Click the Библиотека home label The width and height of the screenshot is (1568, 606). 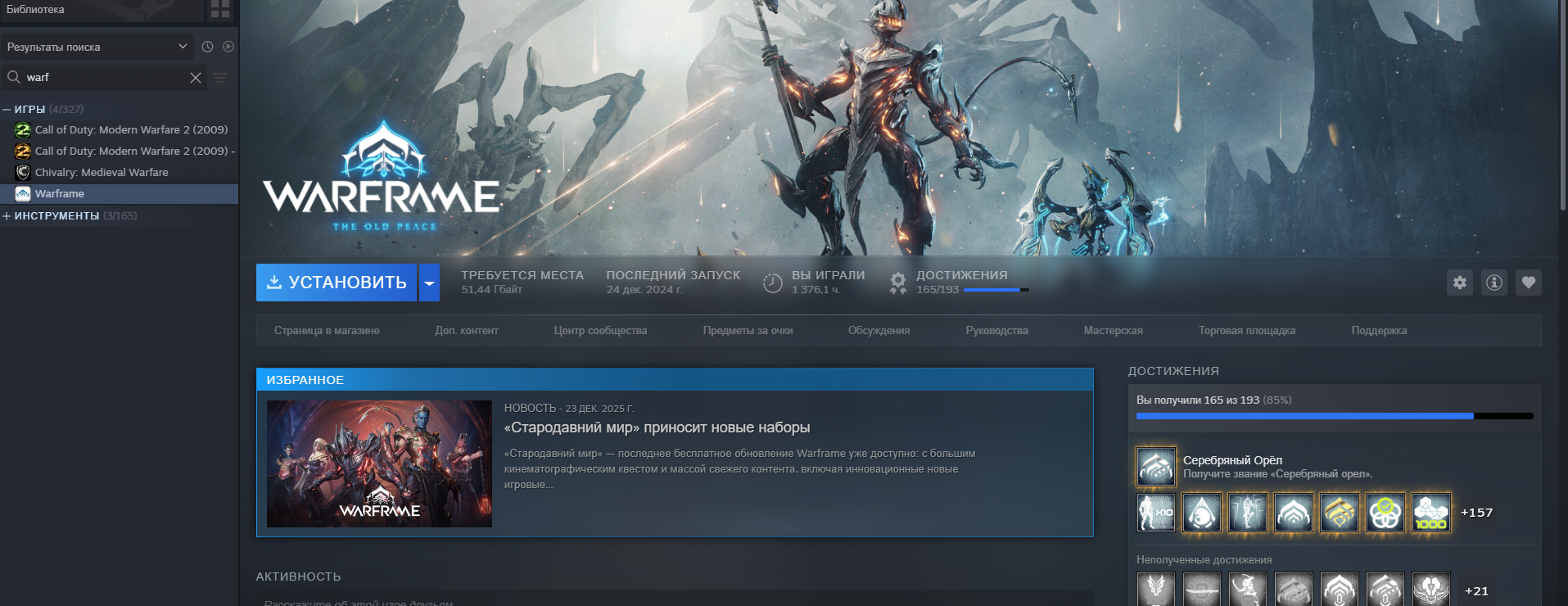pyautogui.click(x=35, y=10)
